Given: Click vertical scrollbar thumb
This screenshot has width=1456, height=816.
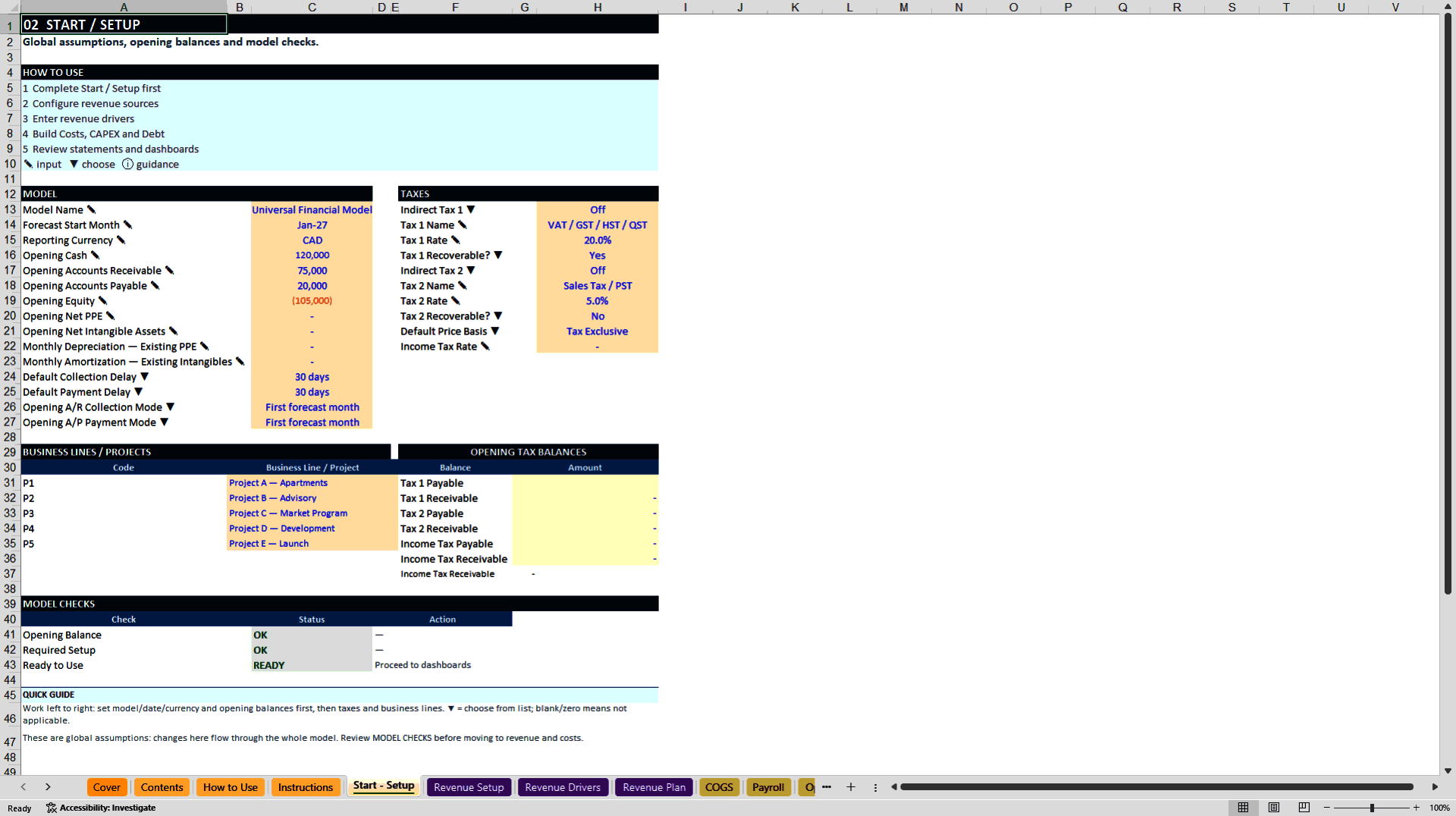Looking at the screenshot, I should click(x=1448, y=303).
